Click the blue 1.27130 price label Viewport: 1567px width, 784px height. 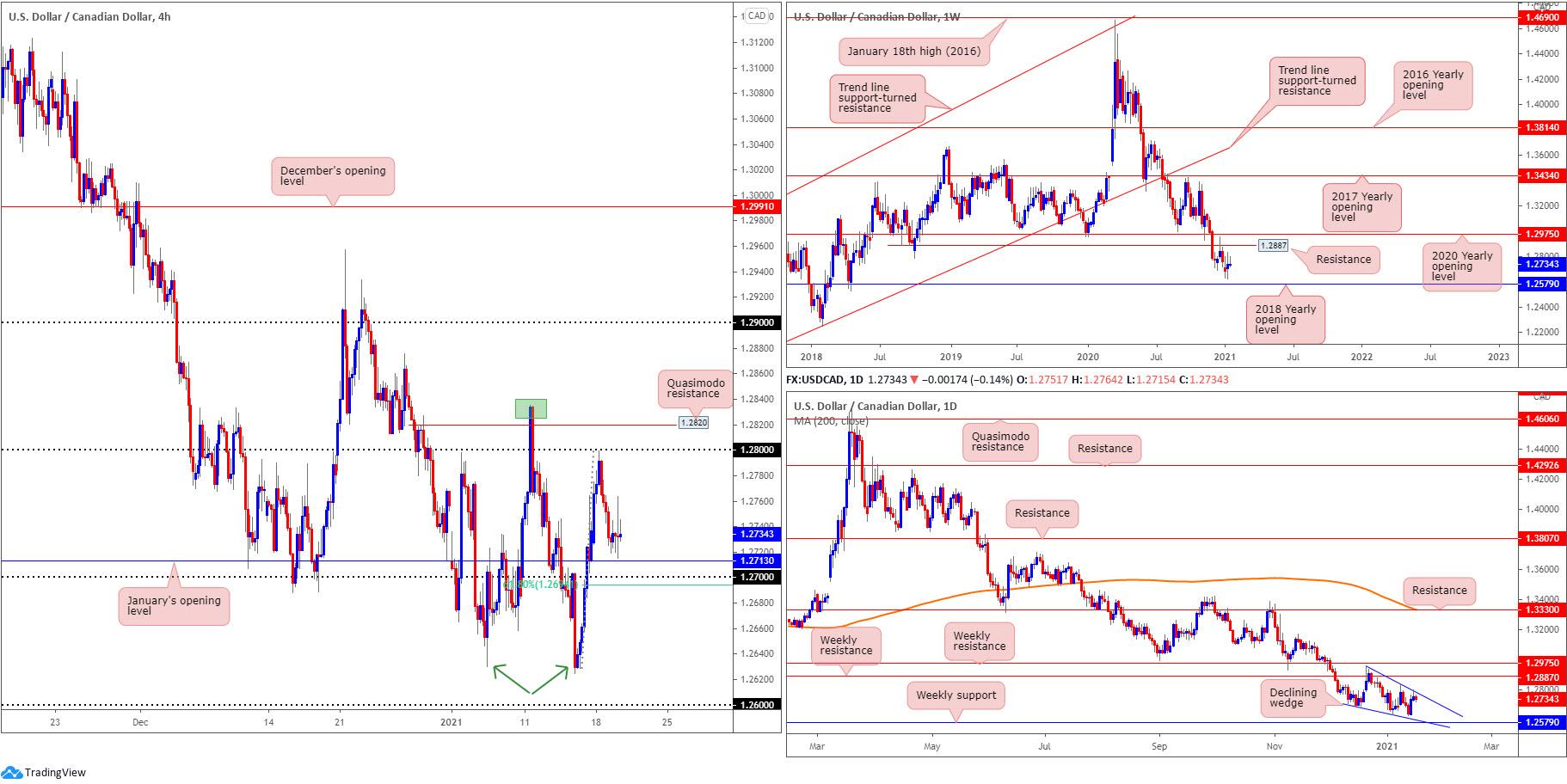coord(757,560)
